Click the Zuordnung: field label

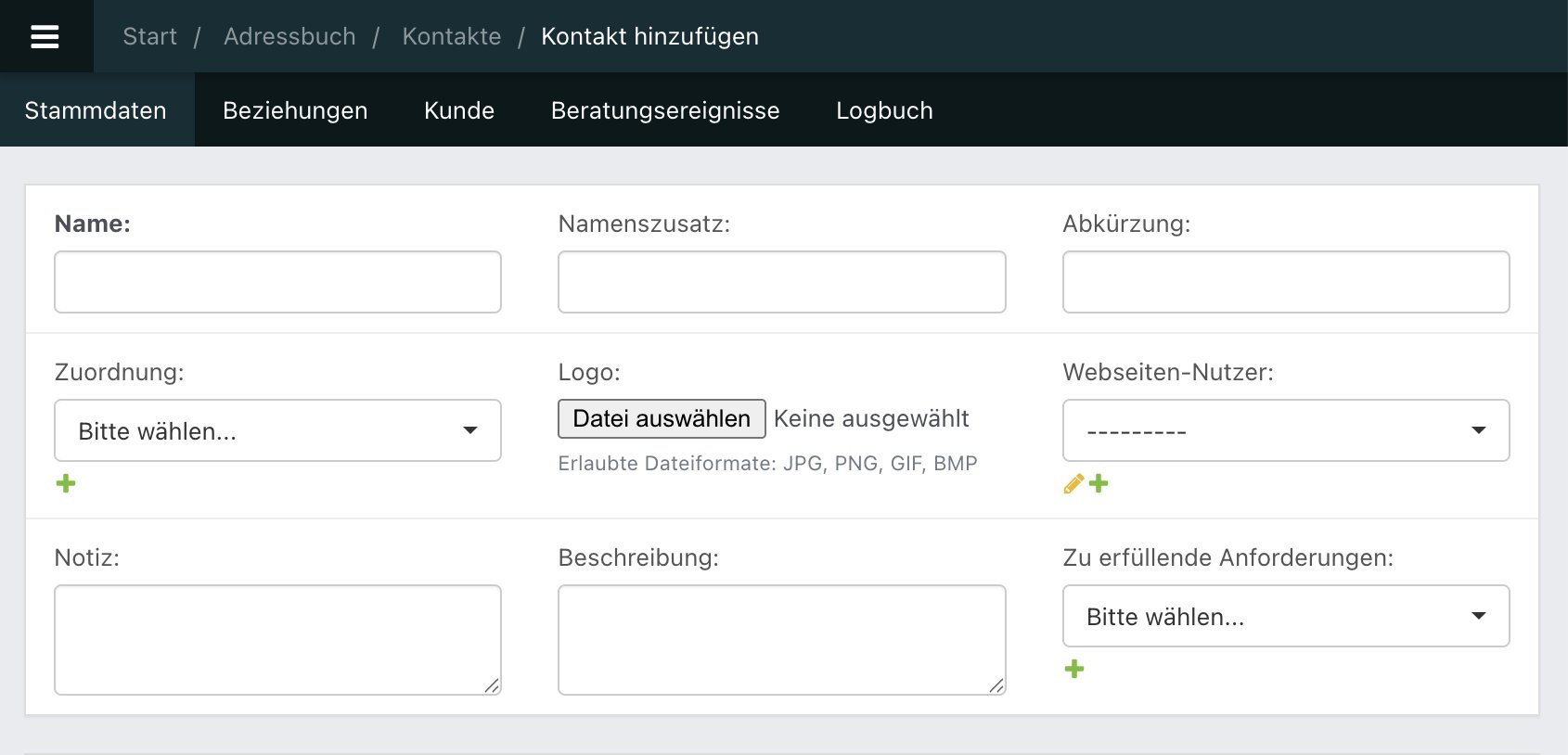click(120, 372)
